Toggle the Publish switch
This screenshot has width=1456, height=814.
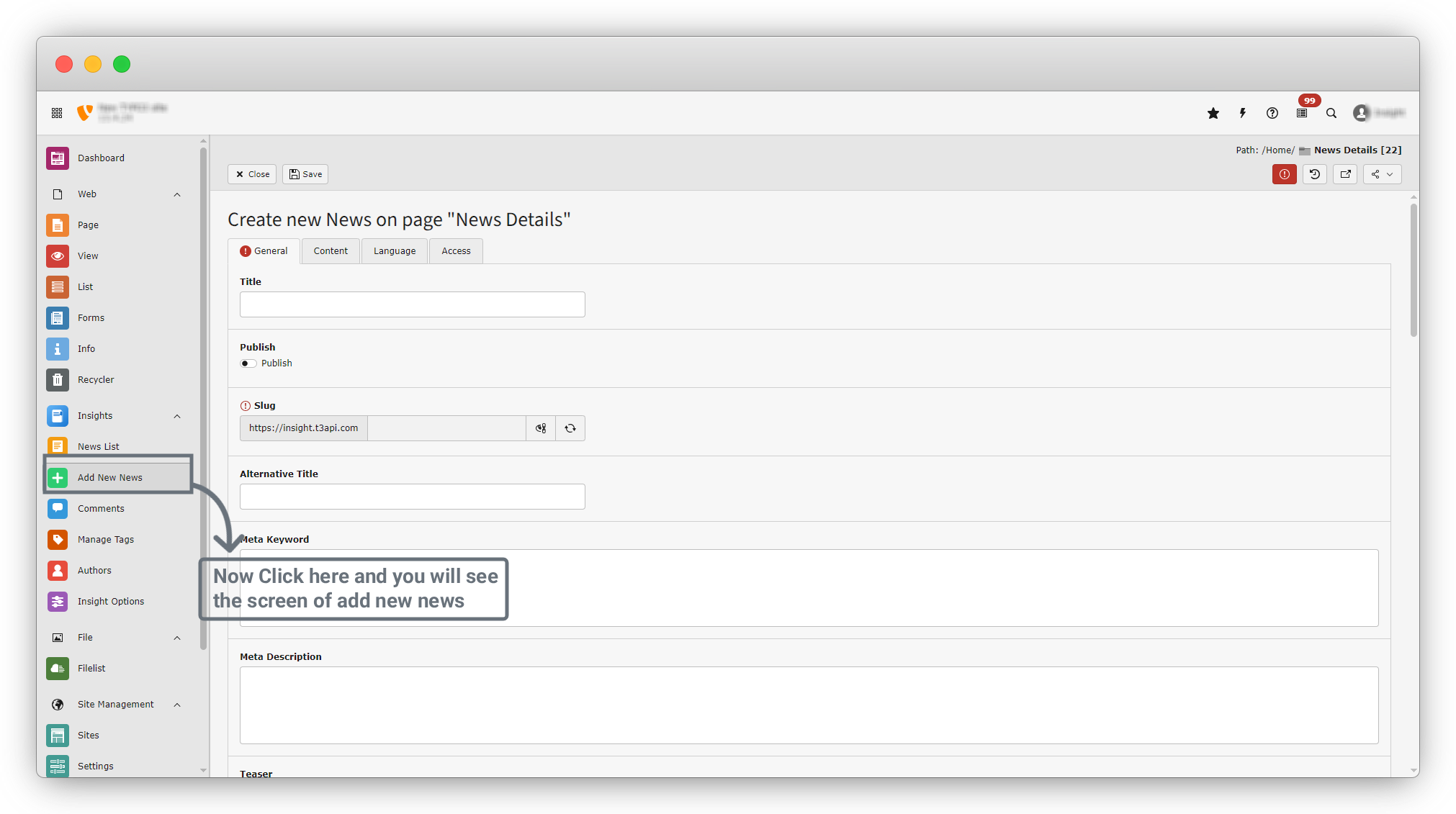[248, 363]
